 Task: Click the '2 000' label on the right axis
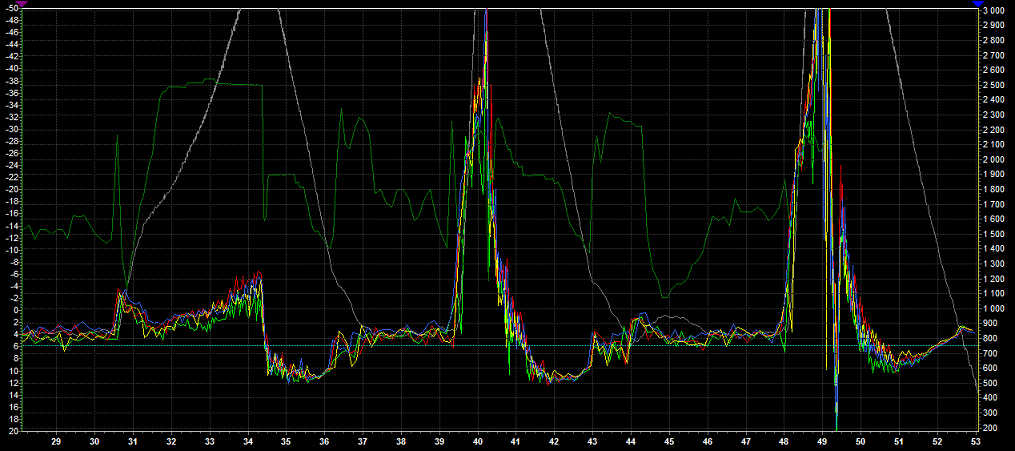pos(994,160)
